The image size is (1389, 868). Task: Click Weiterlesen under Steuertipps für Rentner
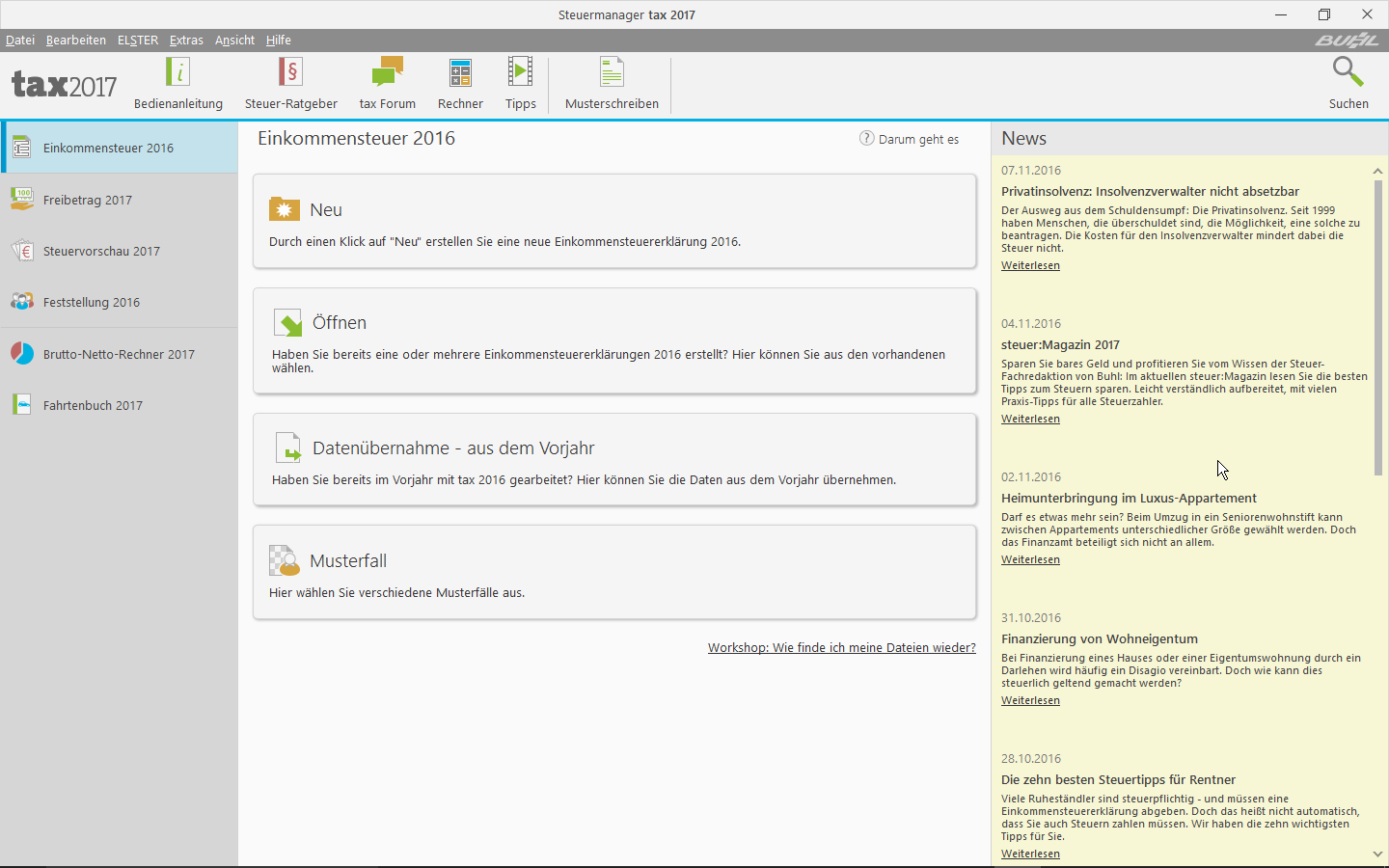[x=1030, y=854]
